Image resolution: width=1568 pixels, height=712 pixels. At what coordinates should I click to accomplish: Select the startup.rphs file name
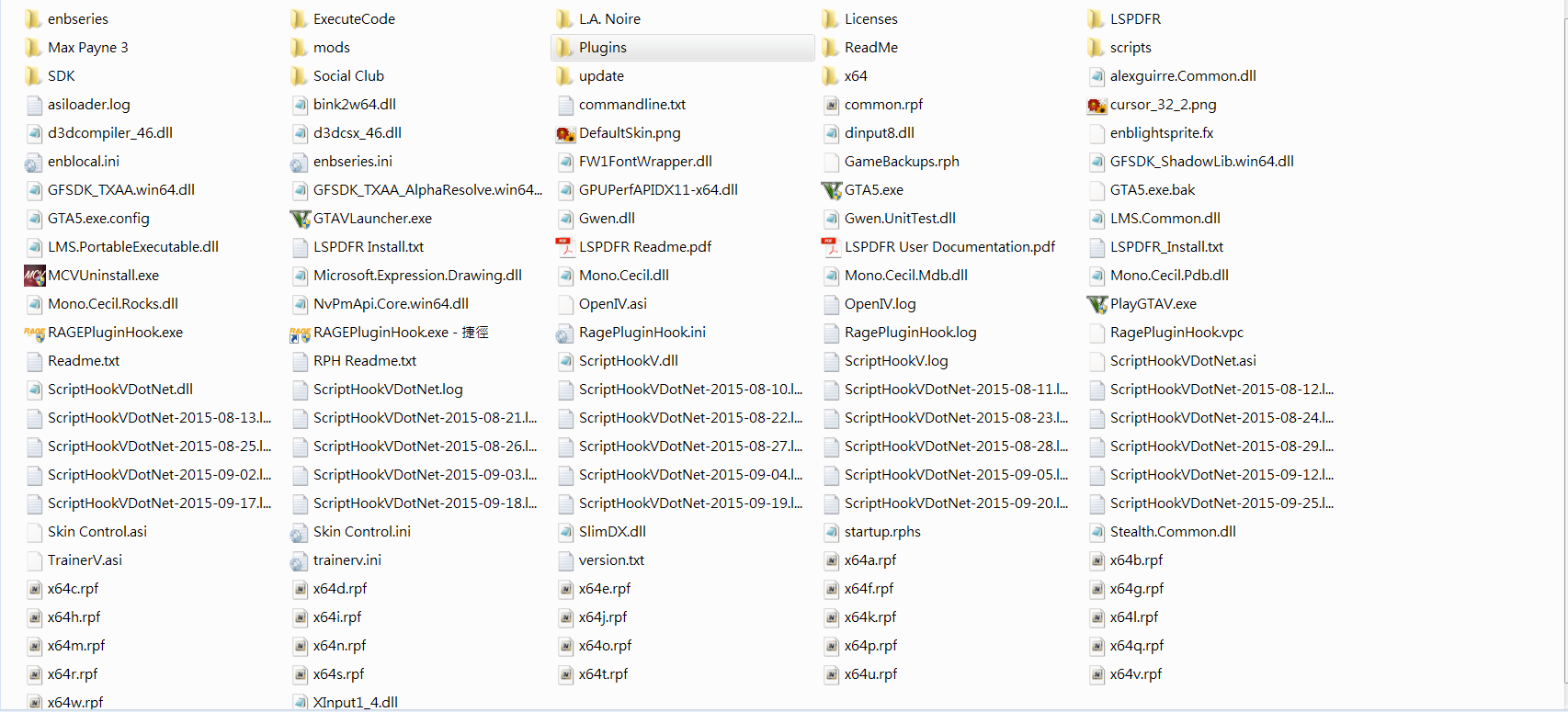coord(882,532)
